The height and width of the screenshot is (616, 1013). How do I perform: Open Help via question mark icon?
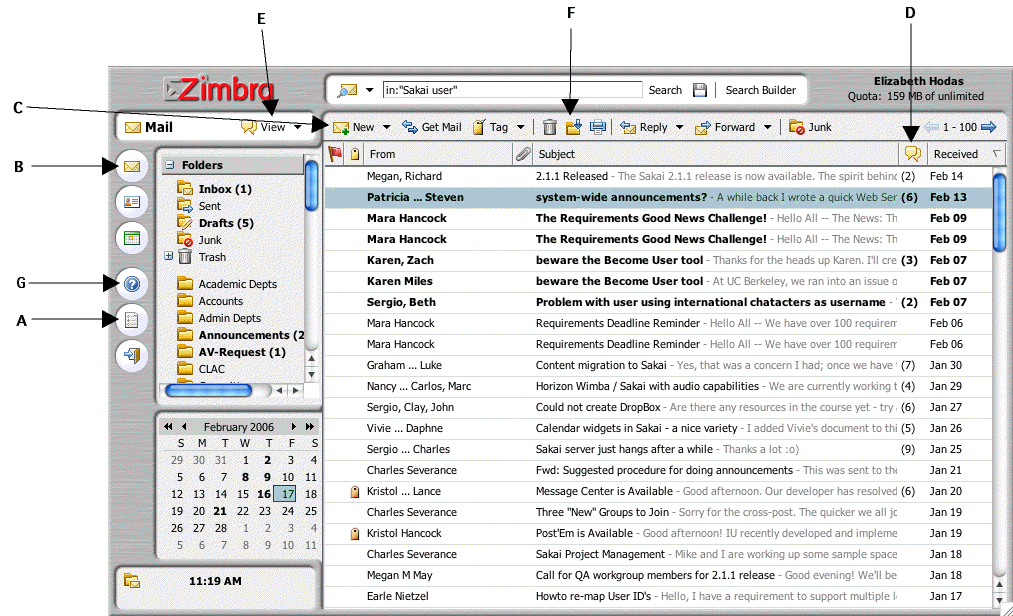(x=132, y=284)
